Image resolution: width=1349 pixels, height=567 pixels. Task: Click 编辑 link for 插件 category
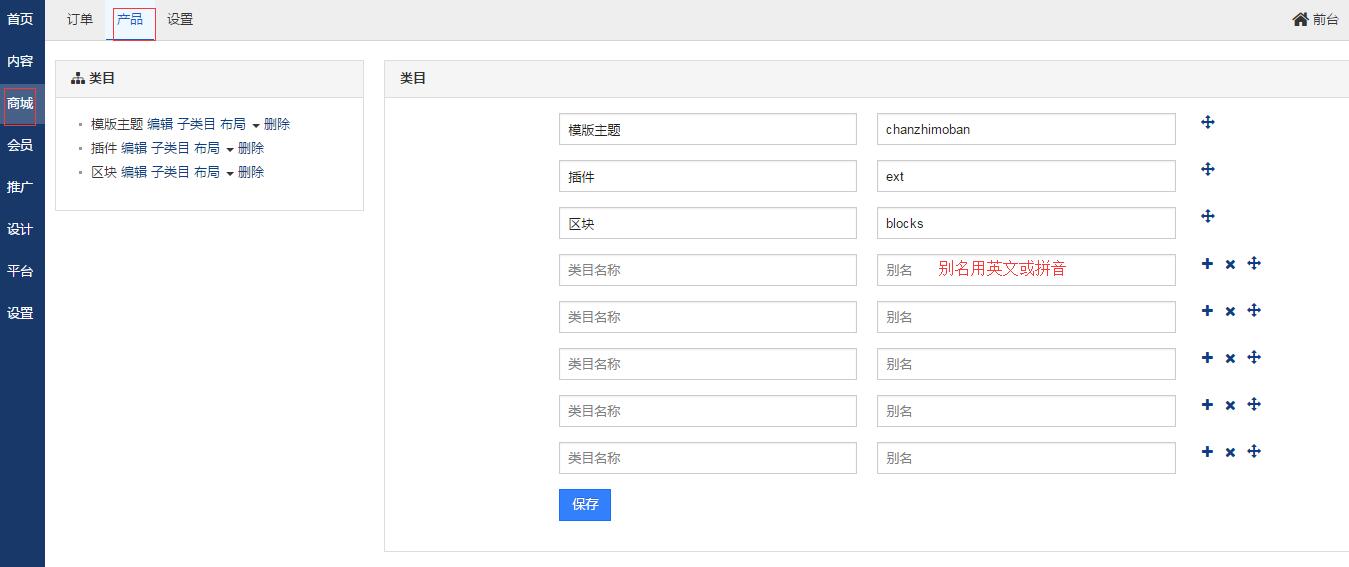point(134,148)
